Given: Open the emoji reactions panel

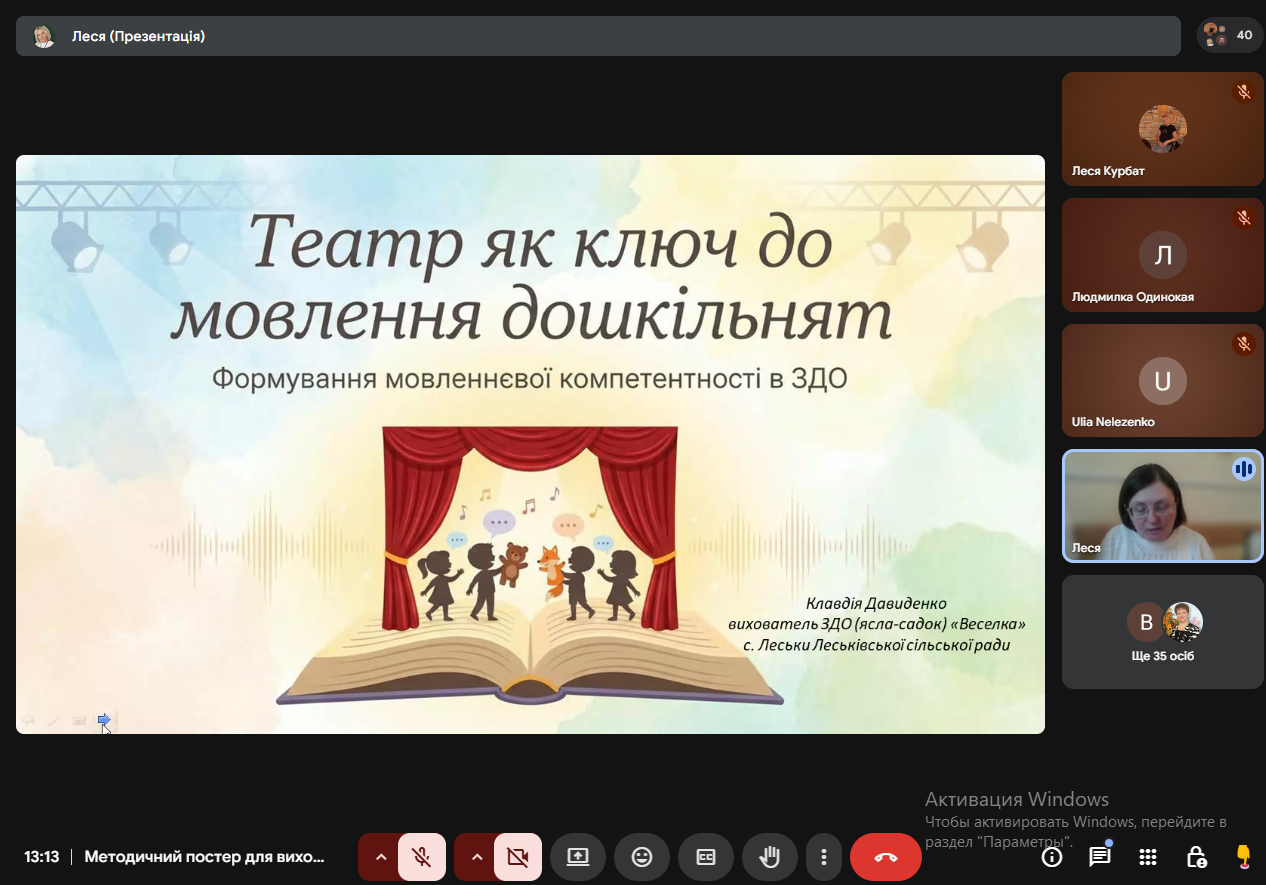Looking at the screenshot, I should coord(642,857).
